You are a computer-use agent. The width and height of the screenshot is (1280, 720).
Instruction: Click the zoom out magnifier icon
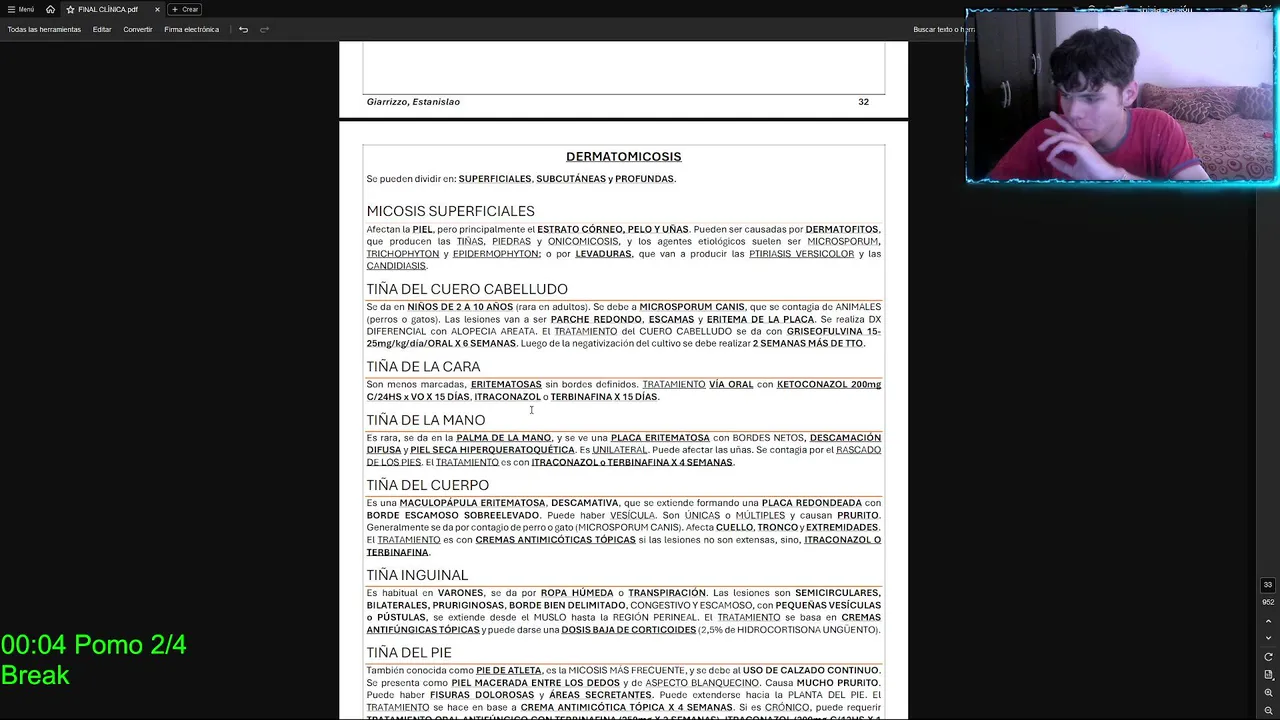click(x=1268, y=711)
